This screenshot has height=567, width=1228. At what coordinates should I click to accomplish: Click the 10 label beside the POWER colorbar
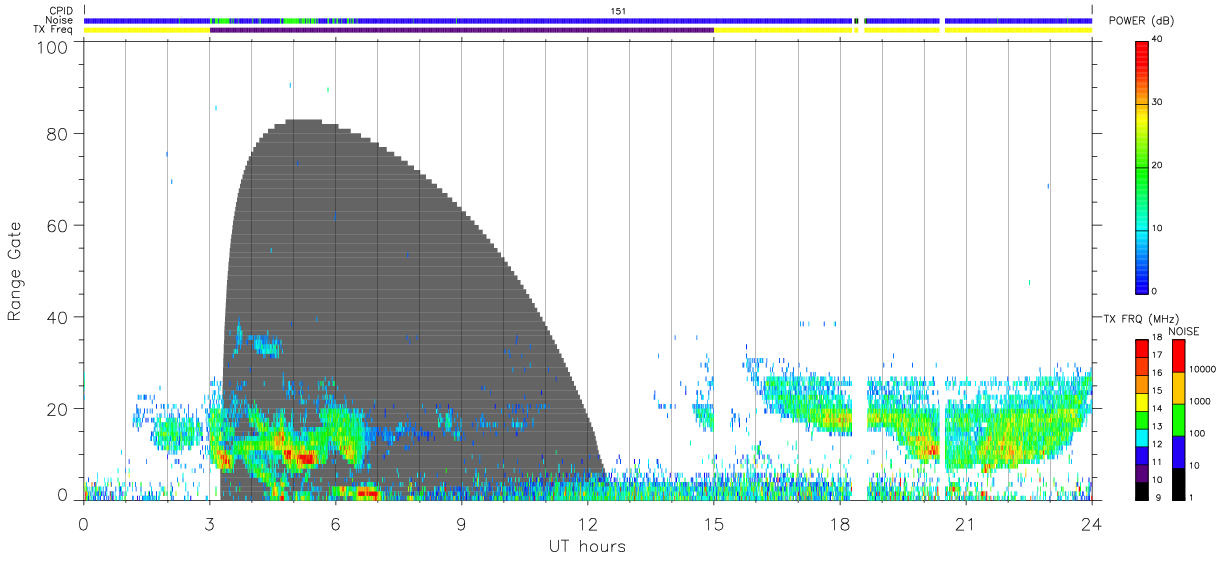click(1157, 228)
